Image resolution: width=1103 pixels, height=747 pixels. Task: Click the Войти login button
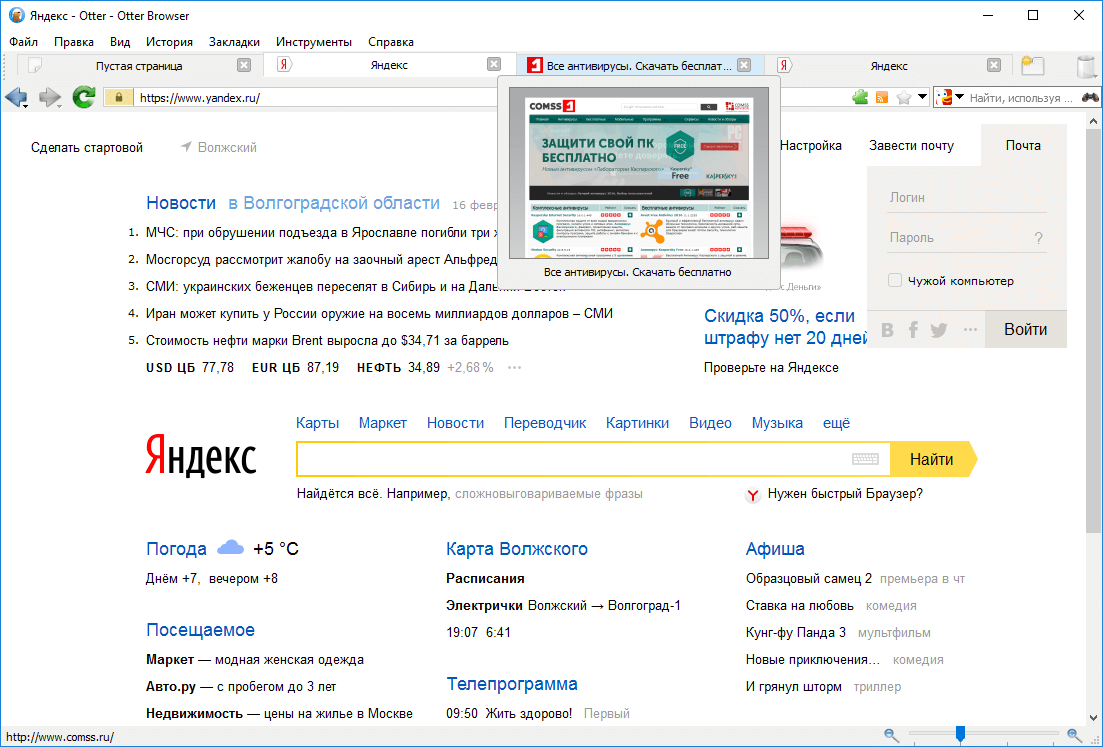tap(1025, 329)
